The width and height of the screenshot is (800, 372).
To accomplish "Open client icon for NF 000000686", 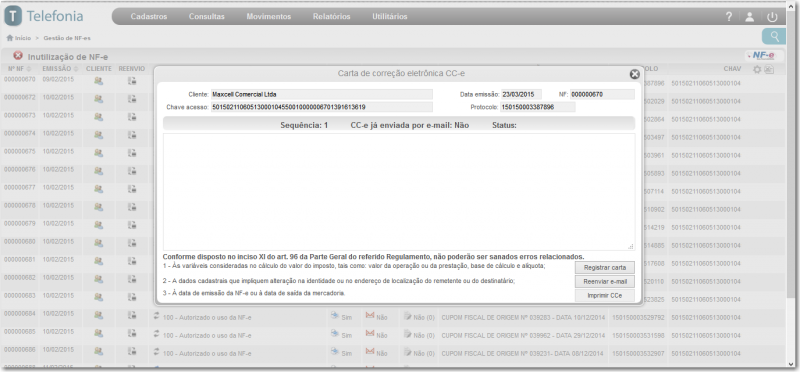I will [98, 352].
